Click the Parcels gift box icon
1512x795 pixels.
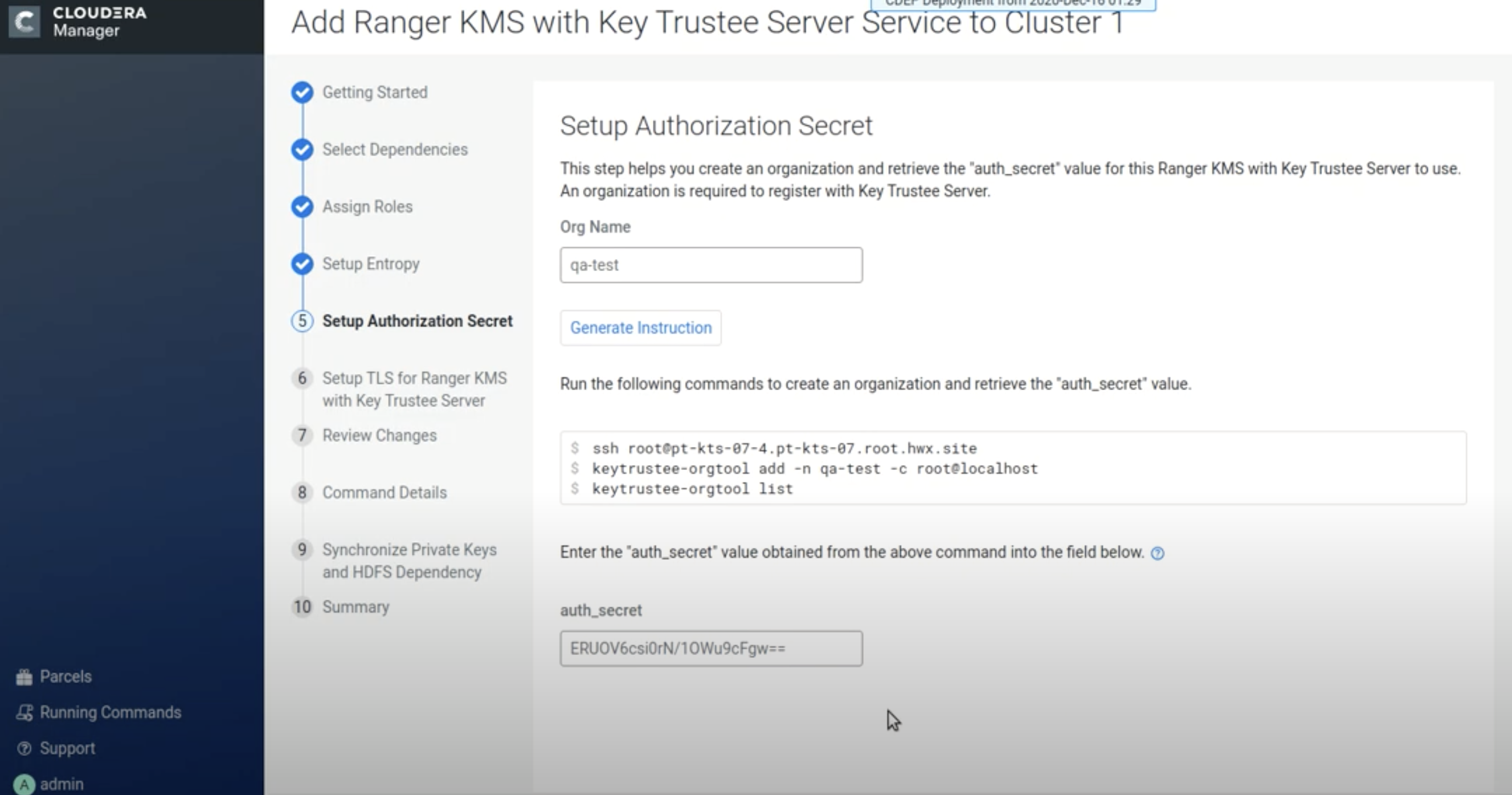(24, 677)
